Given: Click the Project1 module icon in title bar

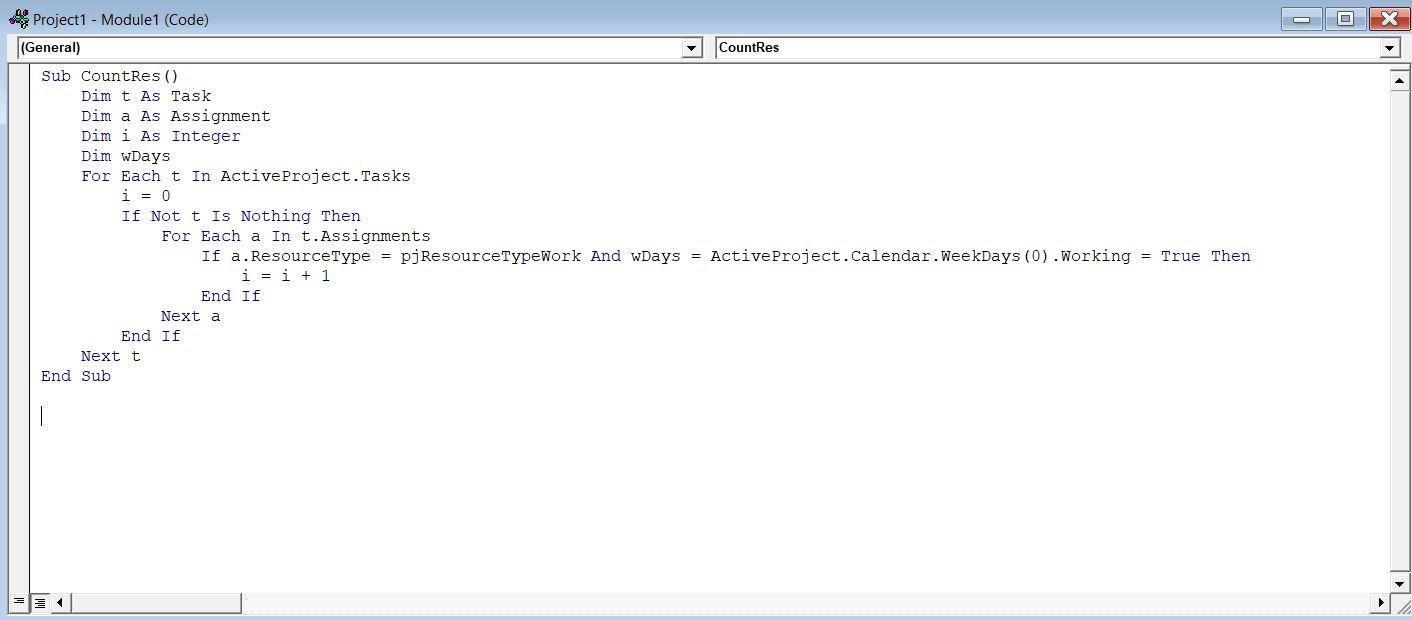Looking at the screenshot, I should (x=18, y=18).
